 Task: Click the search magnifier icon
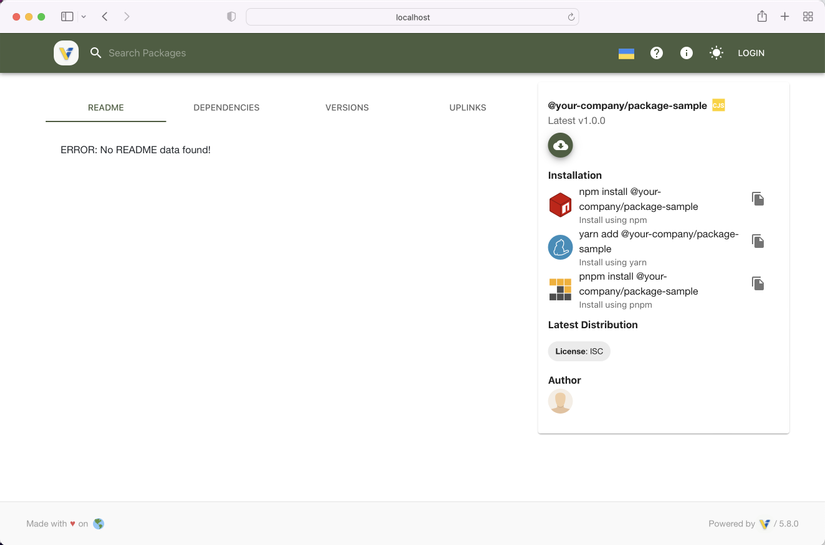95,53
